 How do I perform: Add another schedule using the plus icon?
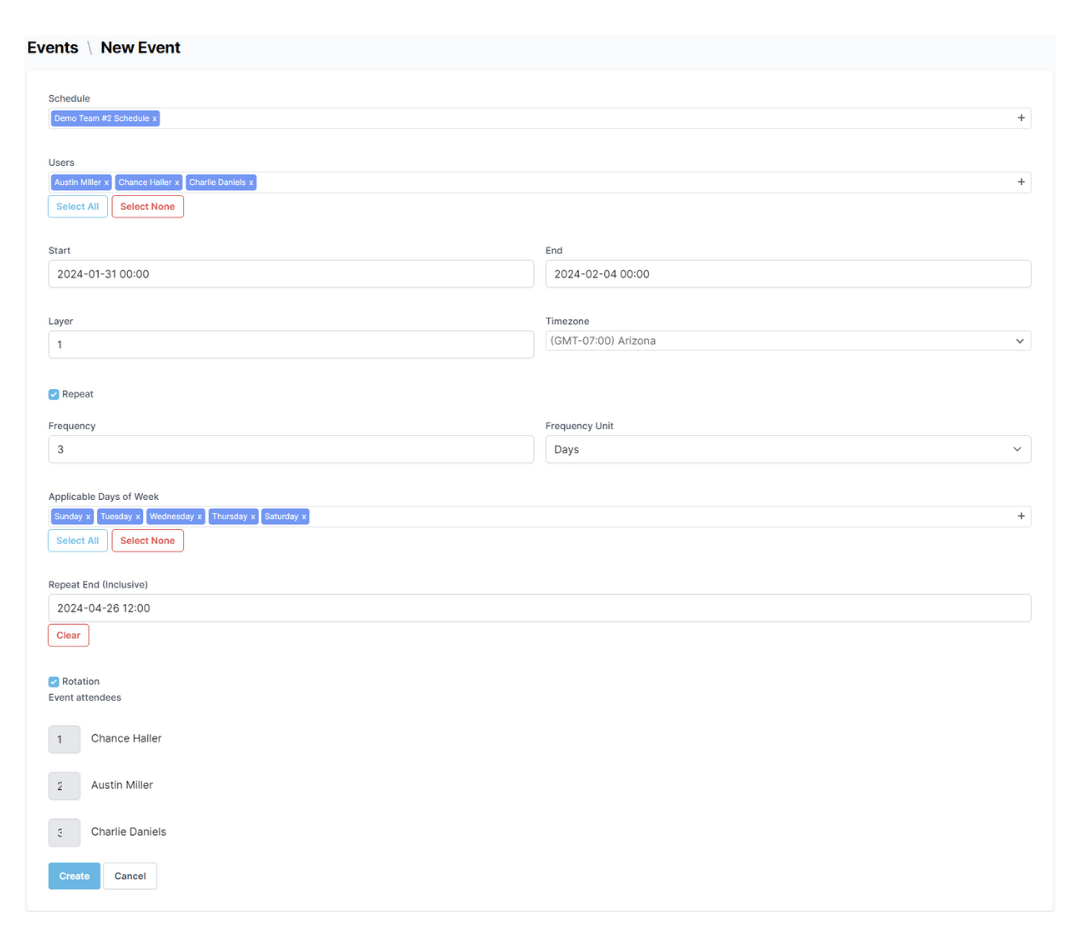click(1021, 117)
